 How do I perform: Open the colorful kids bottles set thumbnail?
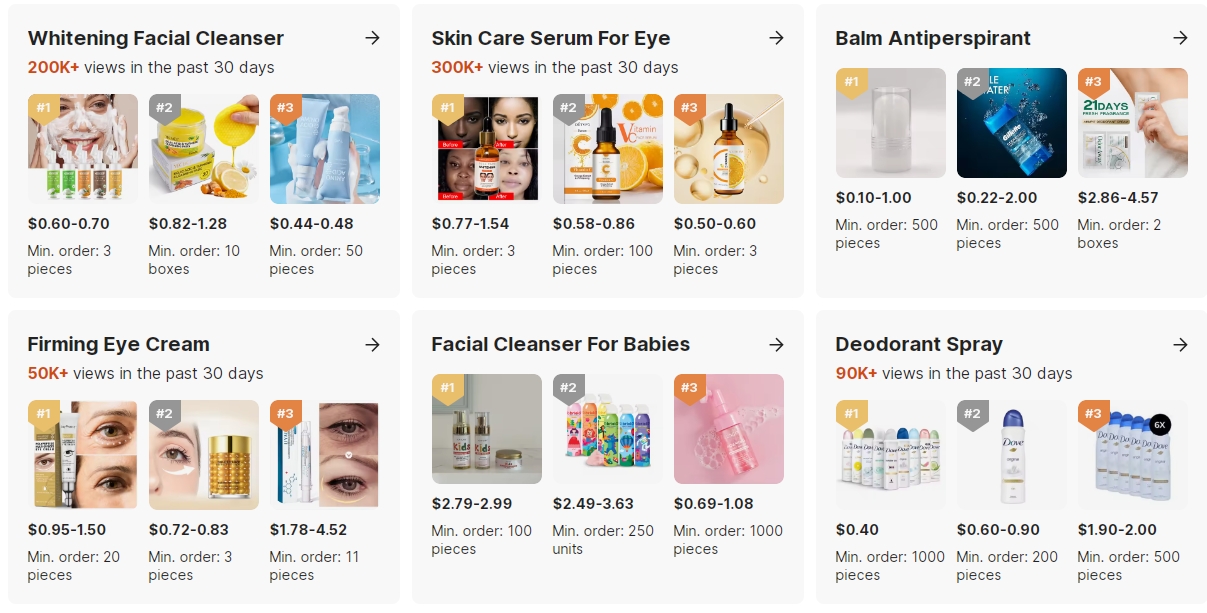[608, 429]
